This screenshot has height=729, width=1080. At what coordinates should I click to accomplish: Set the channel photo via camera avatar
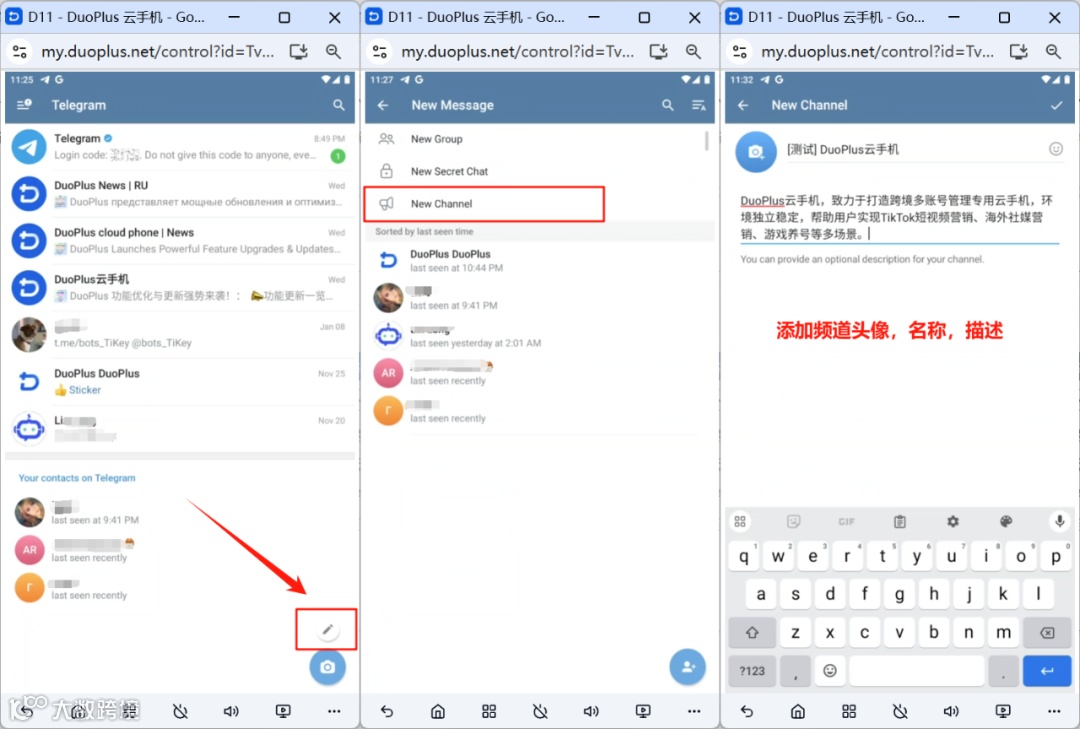(756, 151)
